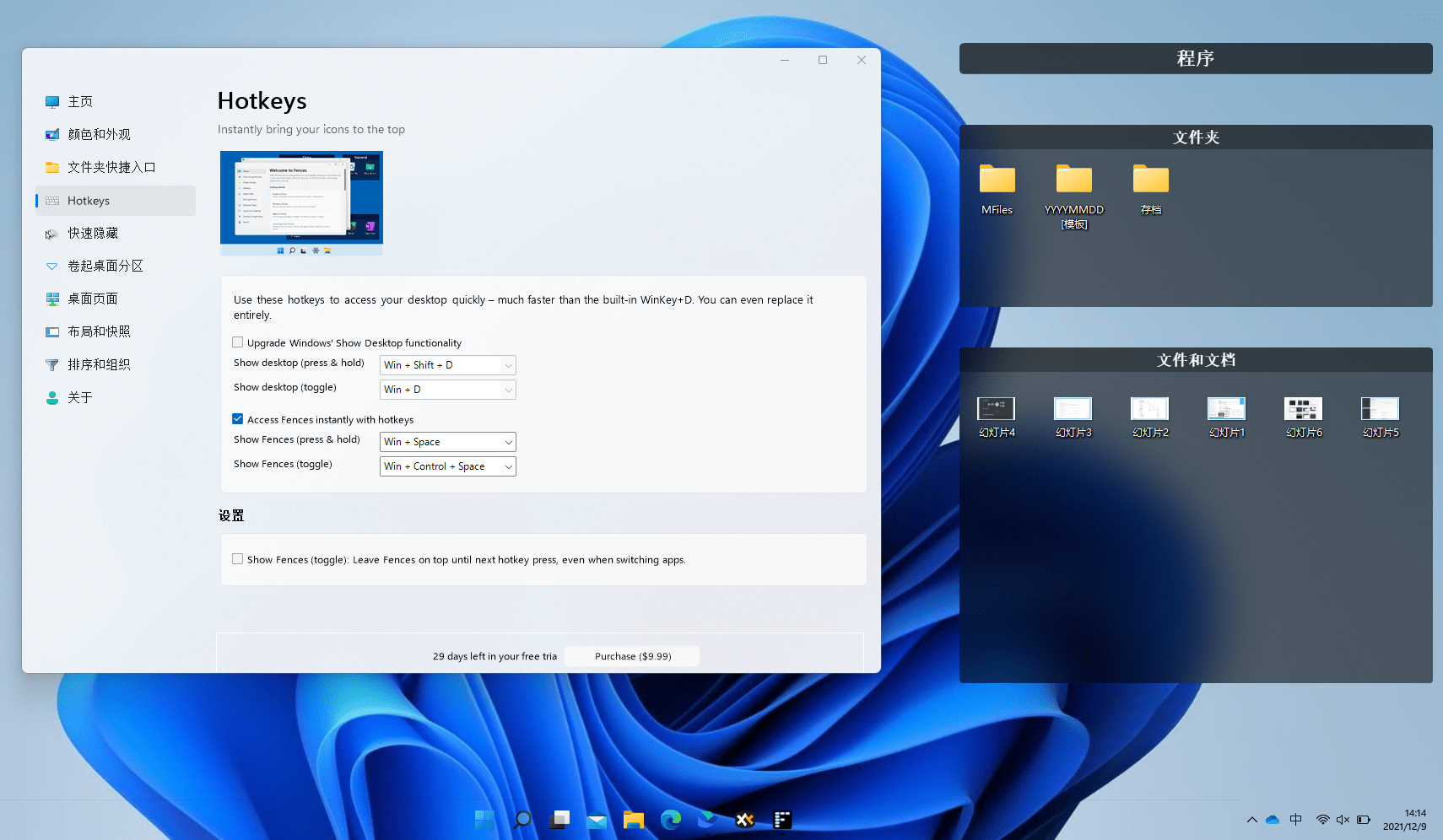1443x840 pixels.
Task: Open the 关于 about page
Action: click(80, 397)
